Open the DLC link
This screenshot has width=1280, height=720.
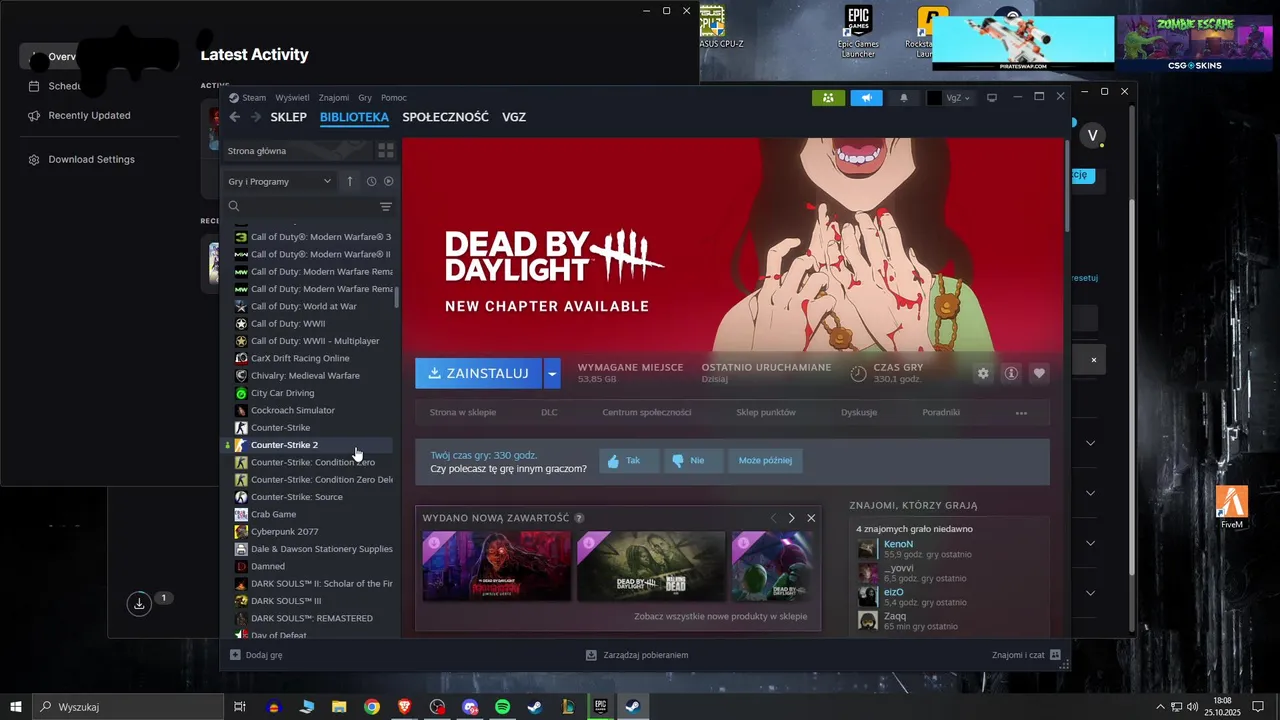pyautogui.click(x=549, y=412)
